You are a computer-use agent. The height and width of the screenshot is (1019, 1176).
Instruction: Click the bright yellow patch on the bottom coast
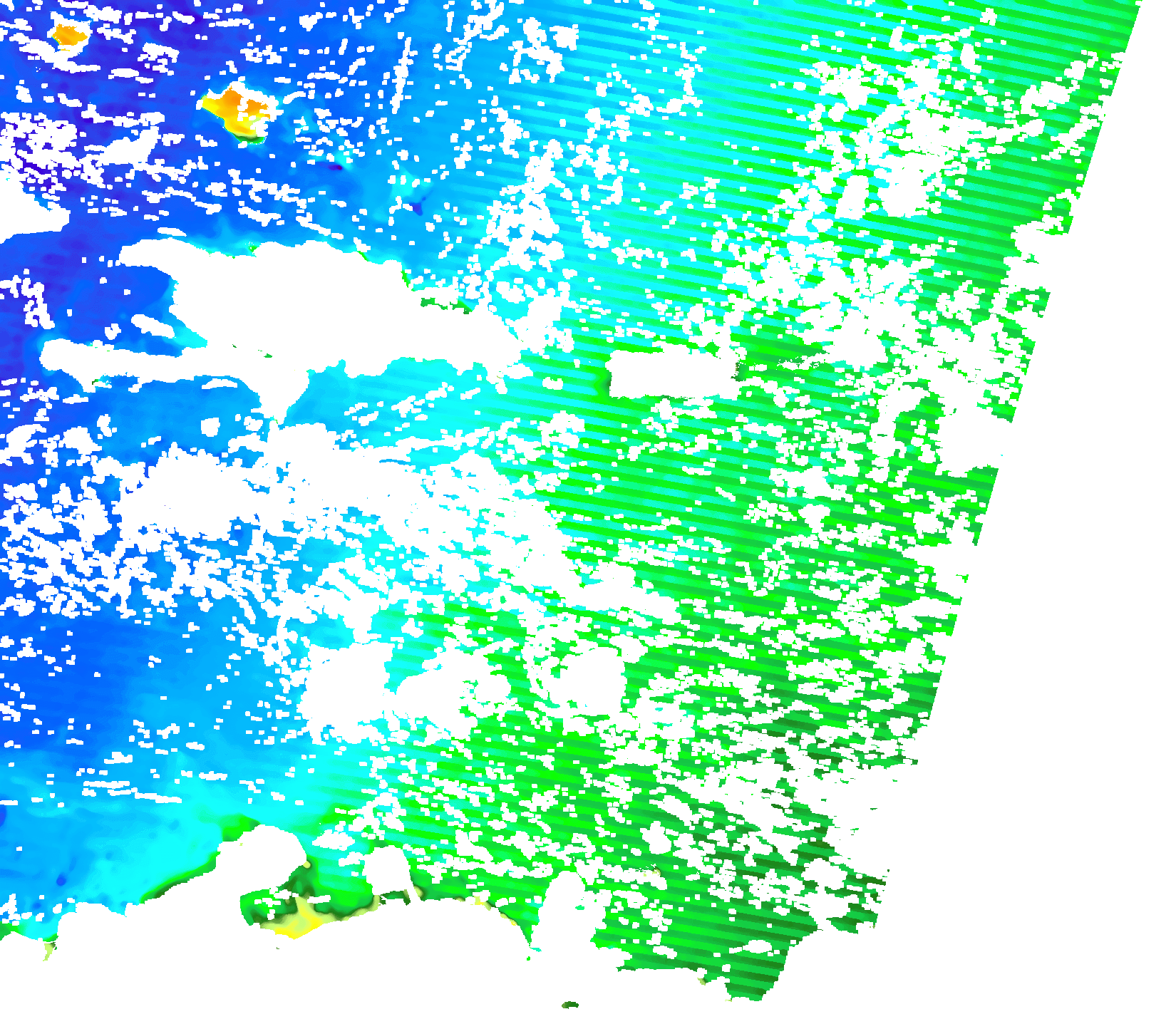tap(296, 925)
